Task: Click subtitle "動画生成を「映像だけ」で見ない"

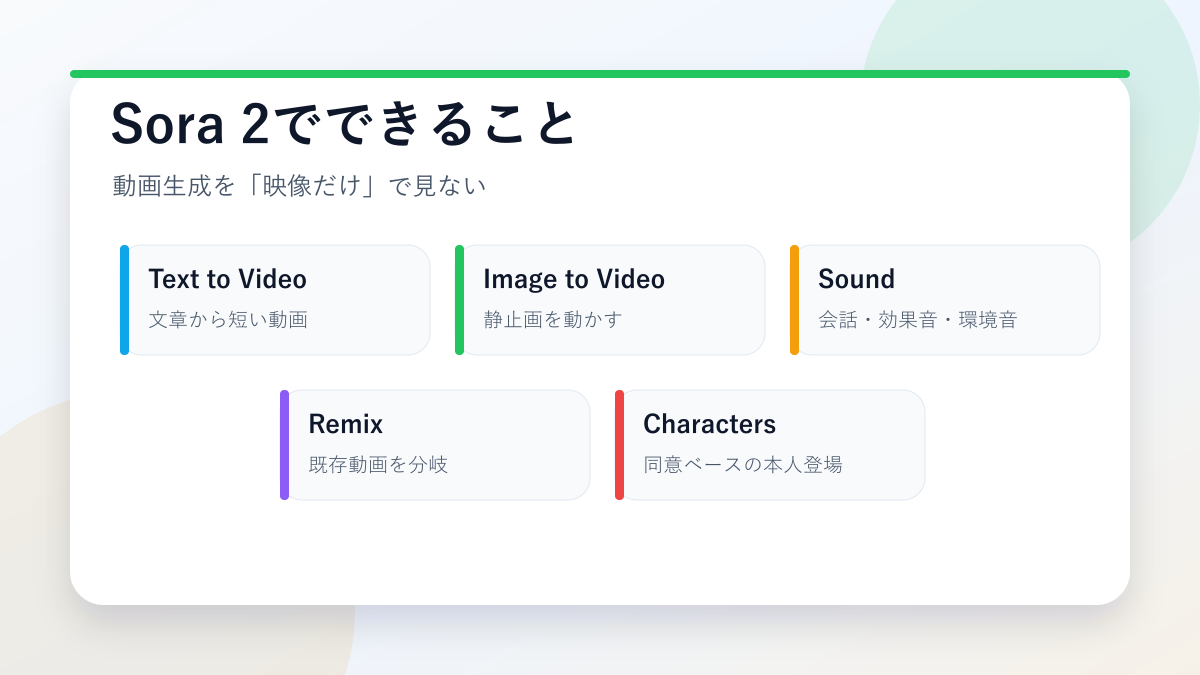Action: (299, 186)
